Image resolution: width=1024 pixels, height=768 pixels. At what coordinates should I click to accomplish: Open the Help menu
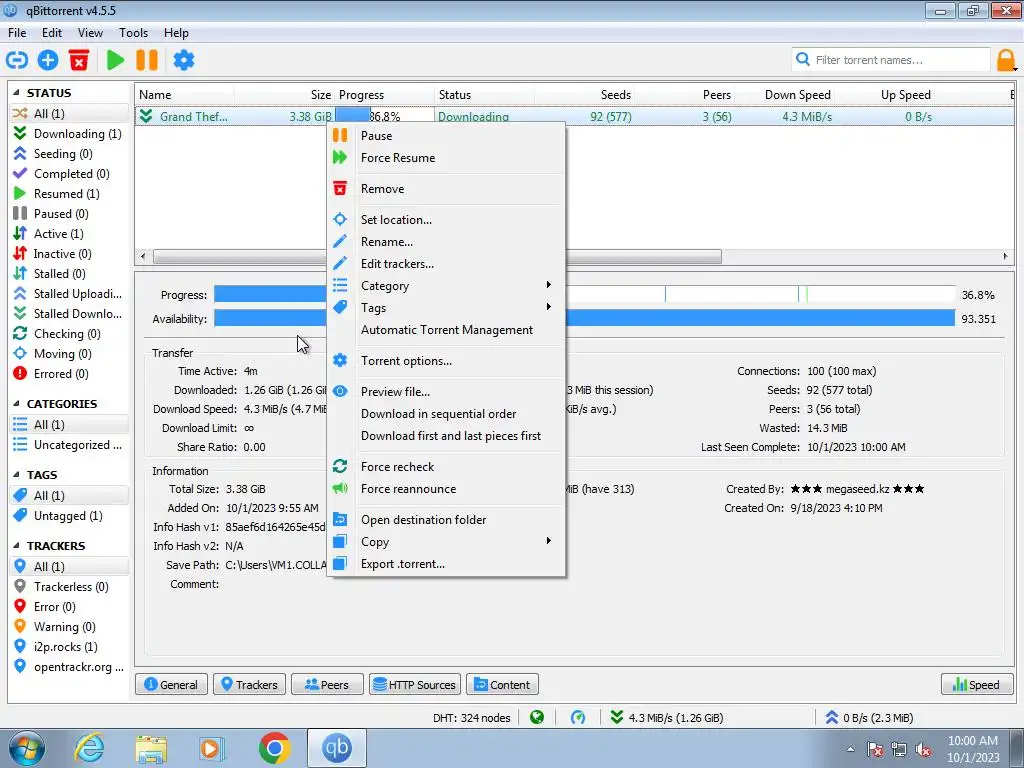pos(176,33)
